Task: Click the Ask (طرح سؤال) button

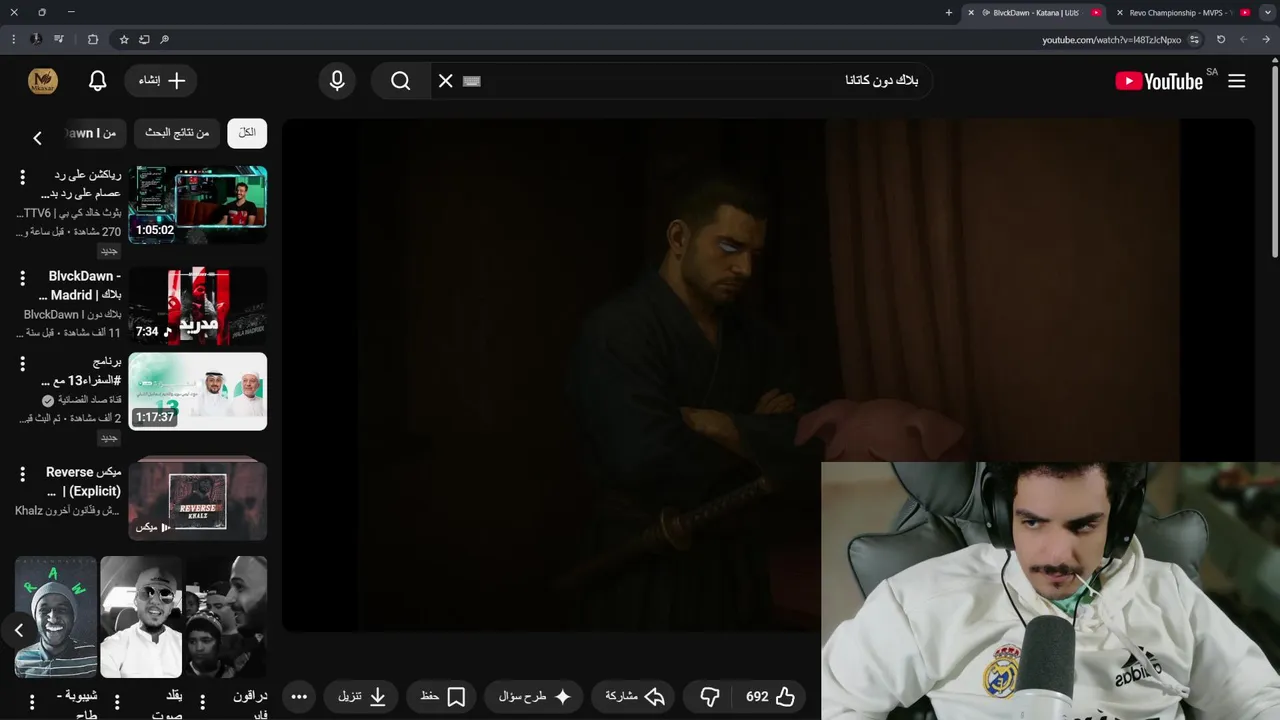Action: click(534, 696)
